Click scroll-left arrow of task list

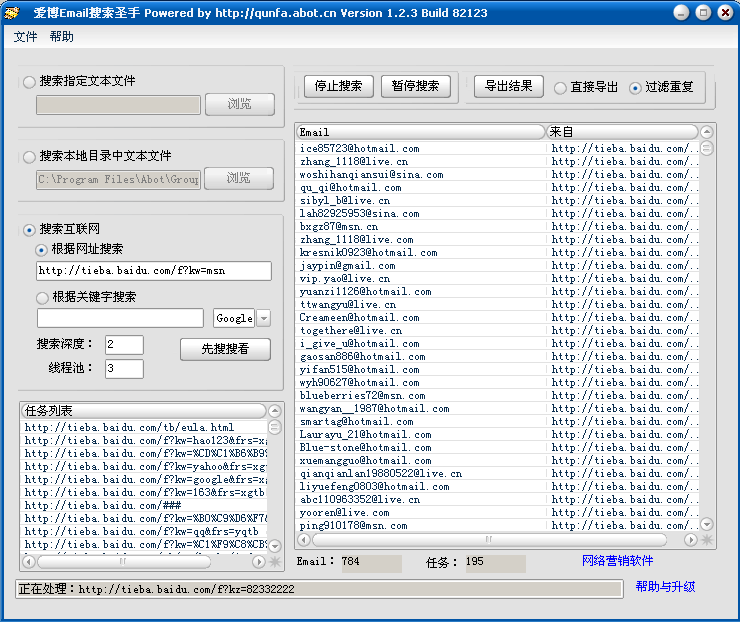point(29,562)
